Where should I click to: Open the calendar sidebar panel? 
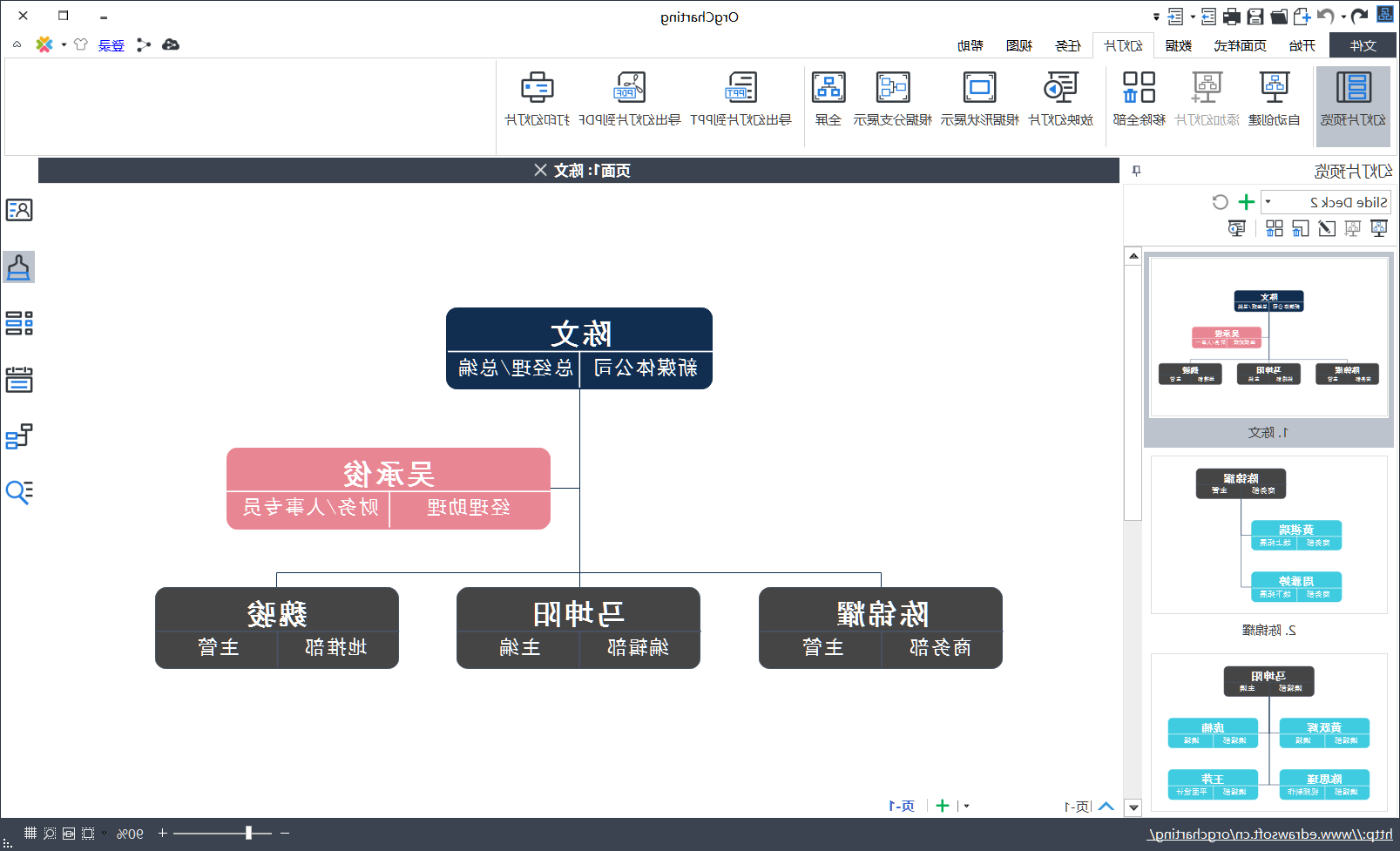click(19, 380)
